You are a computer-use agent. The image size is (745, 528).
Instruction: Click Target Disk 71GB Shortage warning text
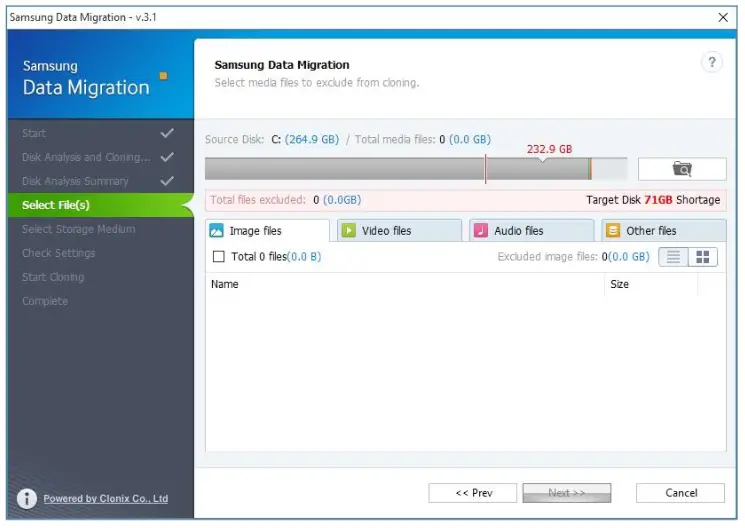click(653, 200)
